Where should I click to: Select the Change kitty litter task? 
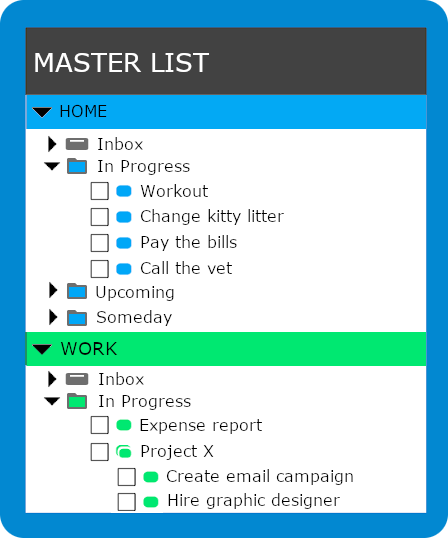pos(212,217)
